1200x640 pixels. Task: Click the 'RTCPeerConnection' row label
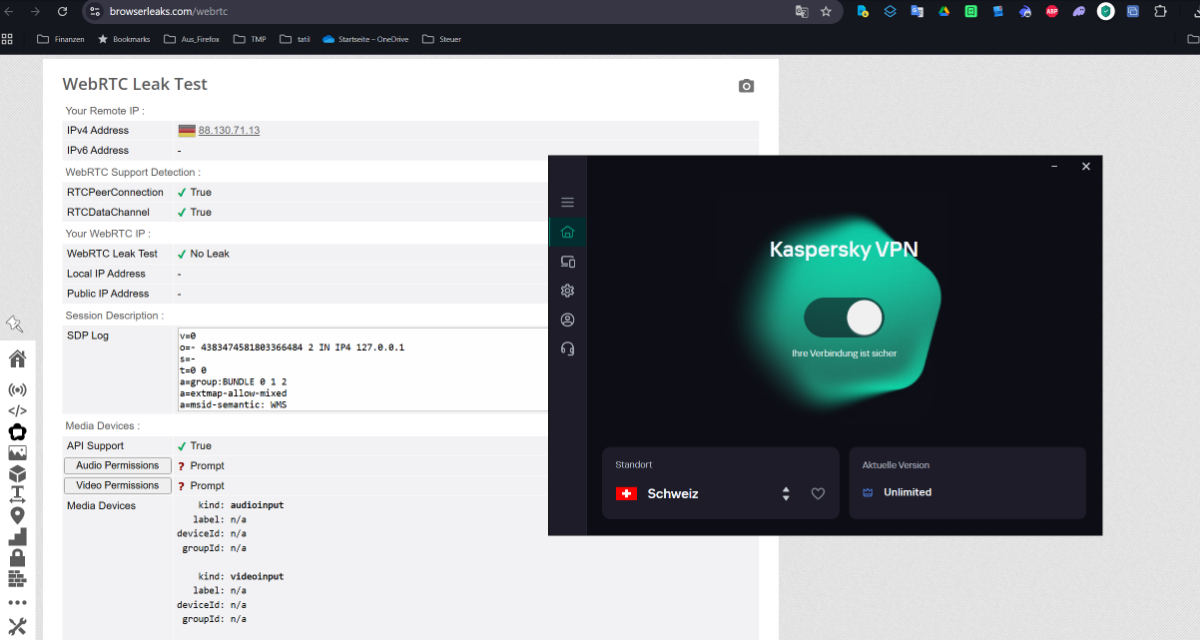115,192
